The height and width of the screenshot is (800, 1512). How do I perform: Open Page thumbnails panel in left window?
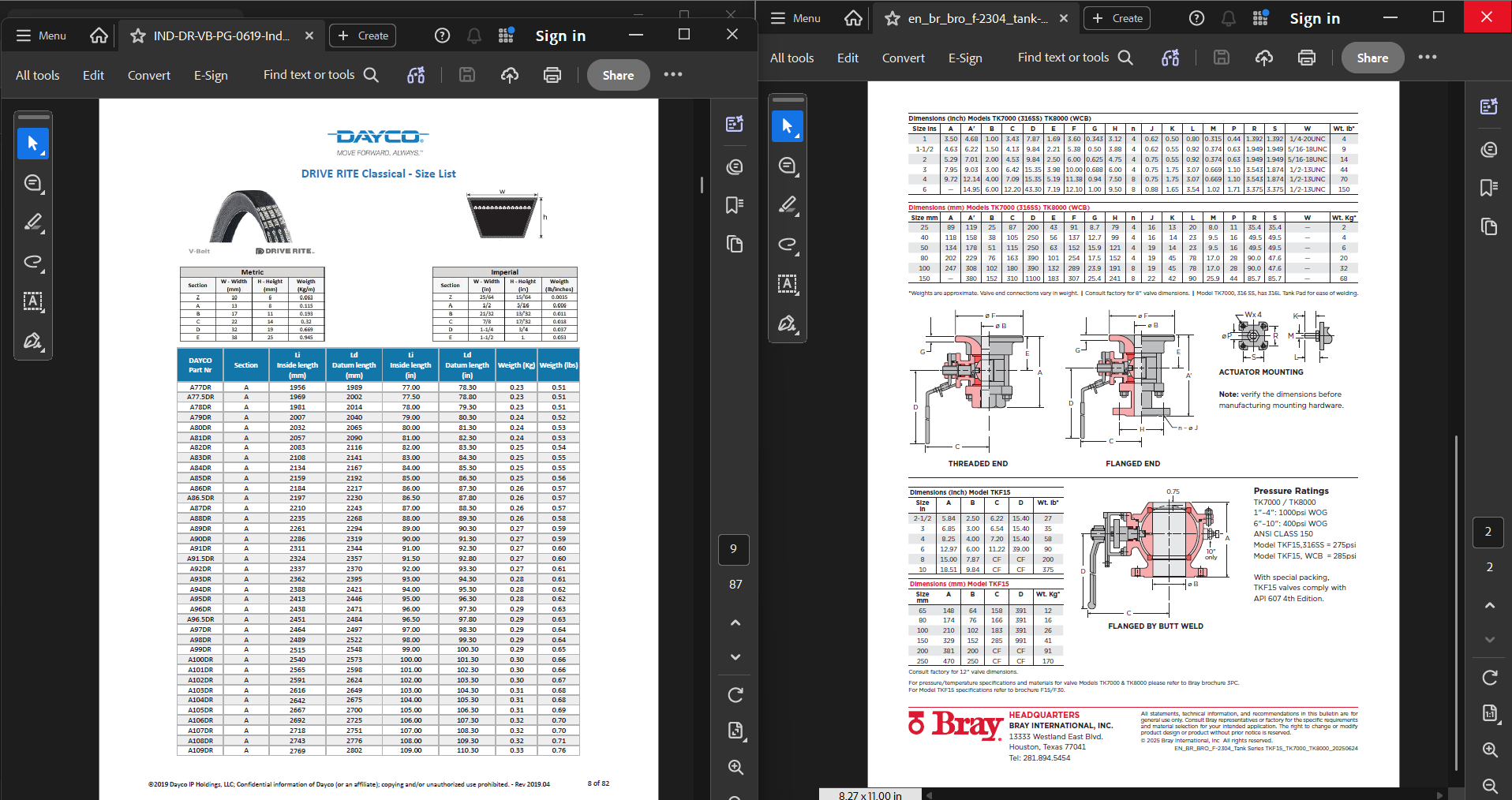pyautogui.click(x=735, y=244)
